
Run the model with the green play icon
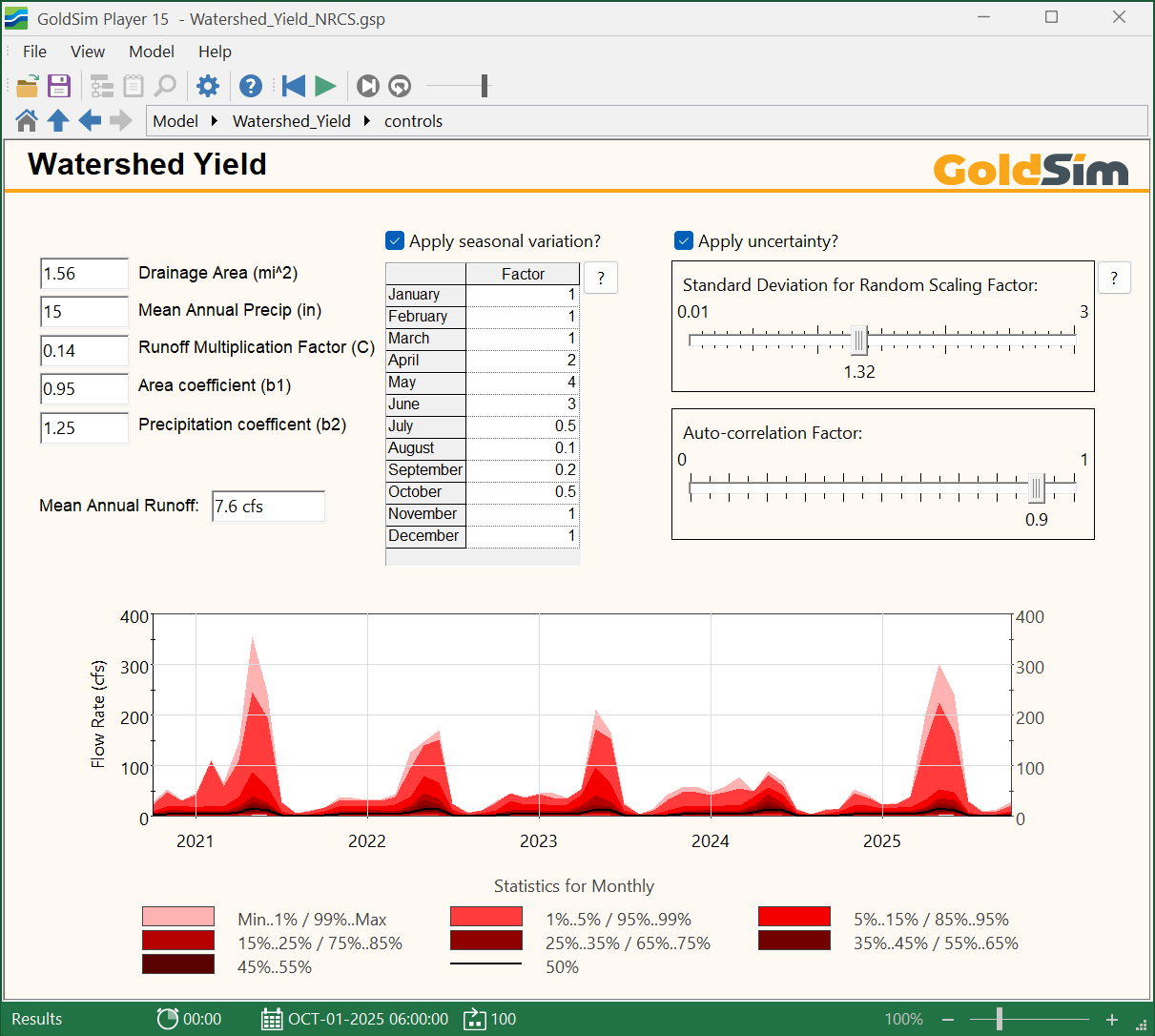pos(326,86)
